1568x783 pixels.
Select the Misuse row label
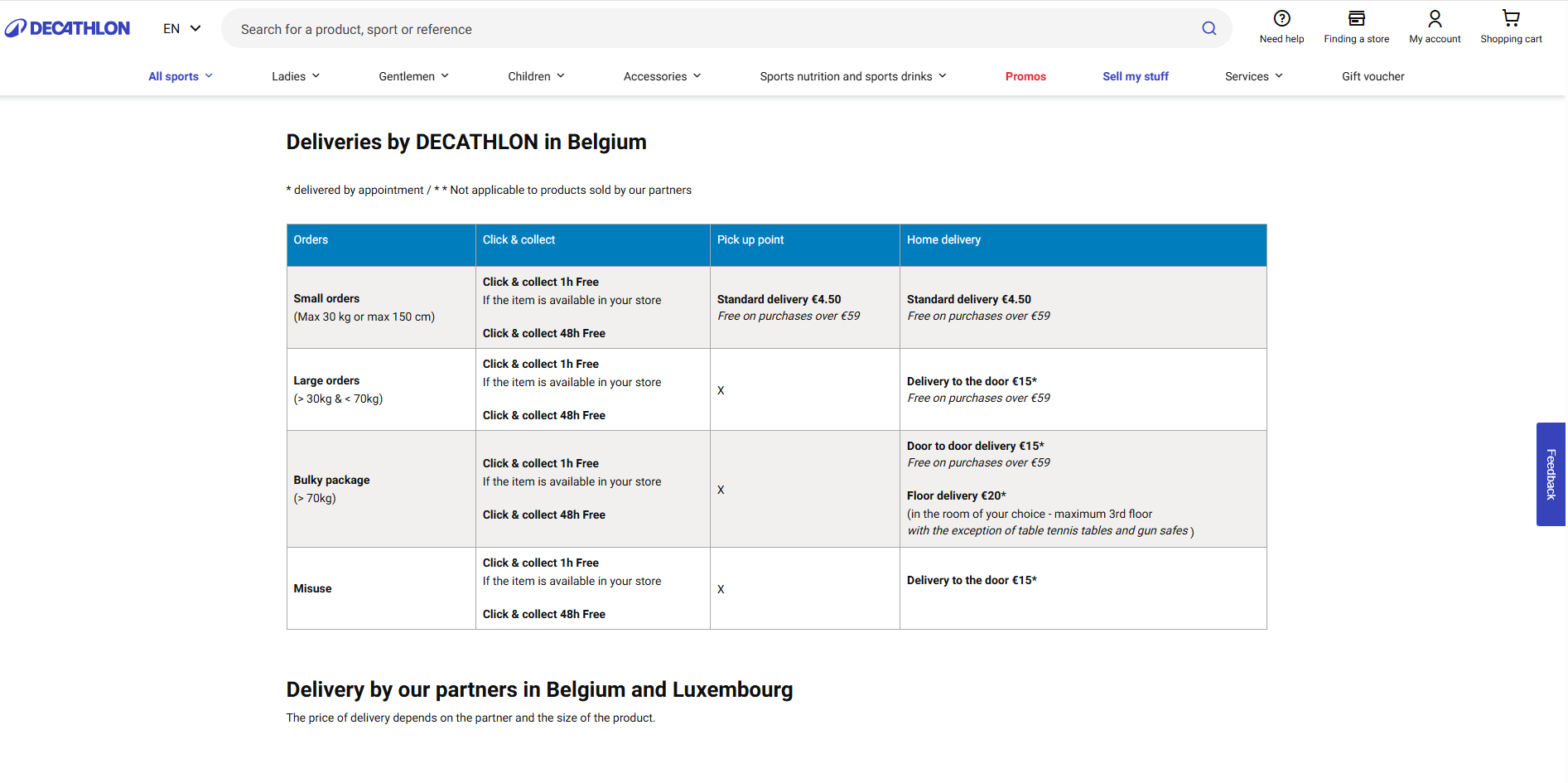pyautogui.click(x=312, y=588)
